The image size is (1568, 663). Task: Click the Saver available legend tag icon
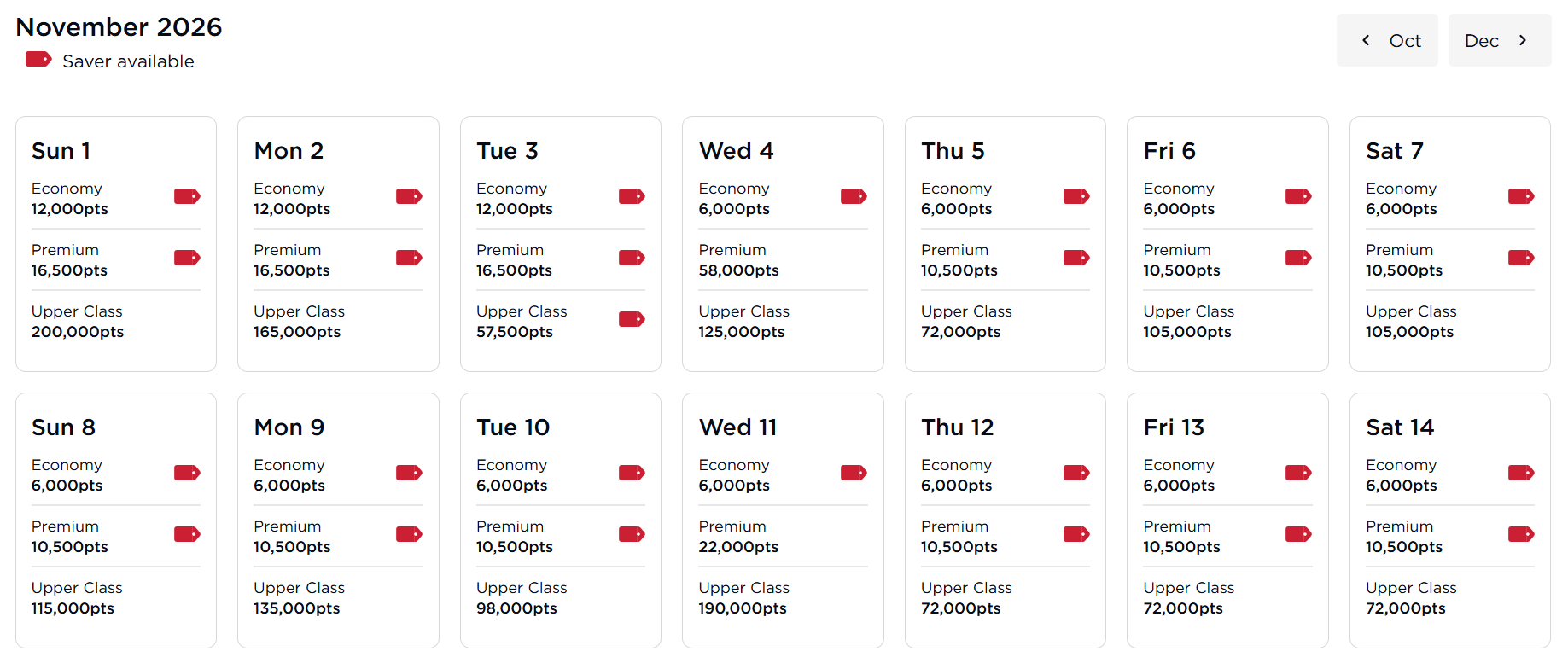[x=38, y=59]
